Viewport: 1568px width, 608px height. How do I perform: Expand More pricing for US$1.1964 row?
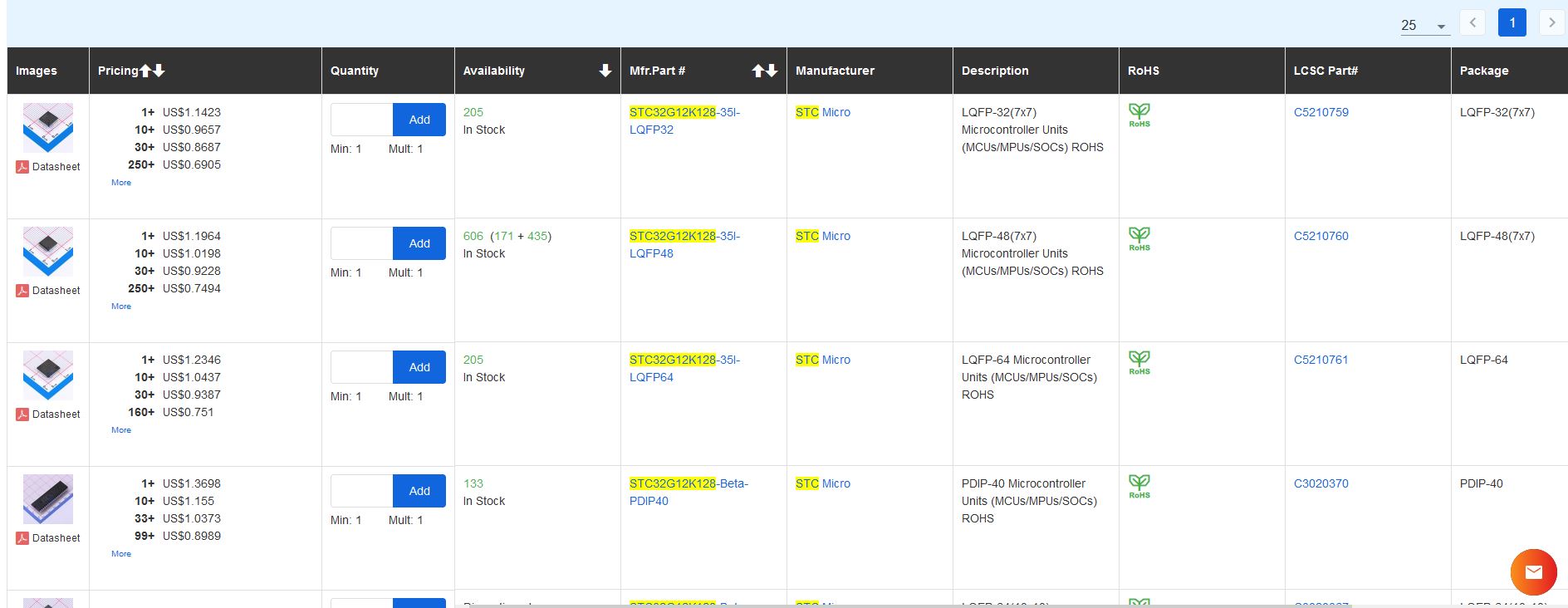121,306
